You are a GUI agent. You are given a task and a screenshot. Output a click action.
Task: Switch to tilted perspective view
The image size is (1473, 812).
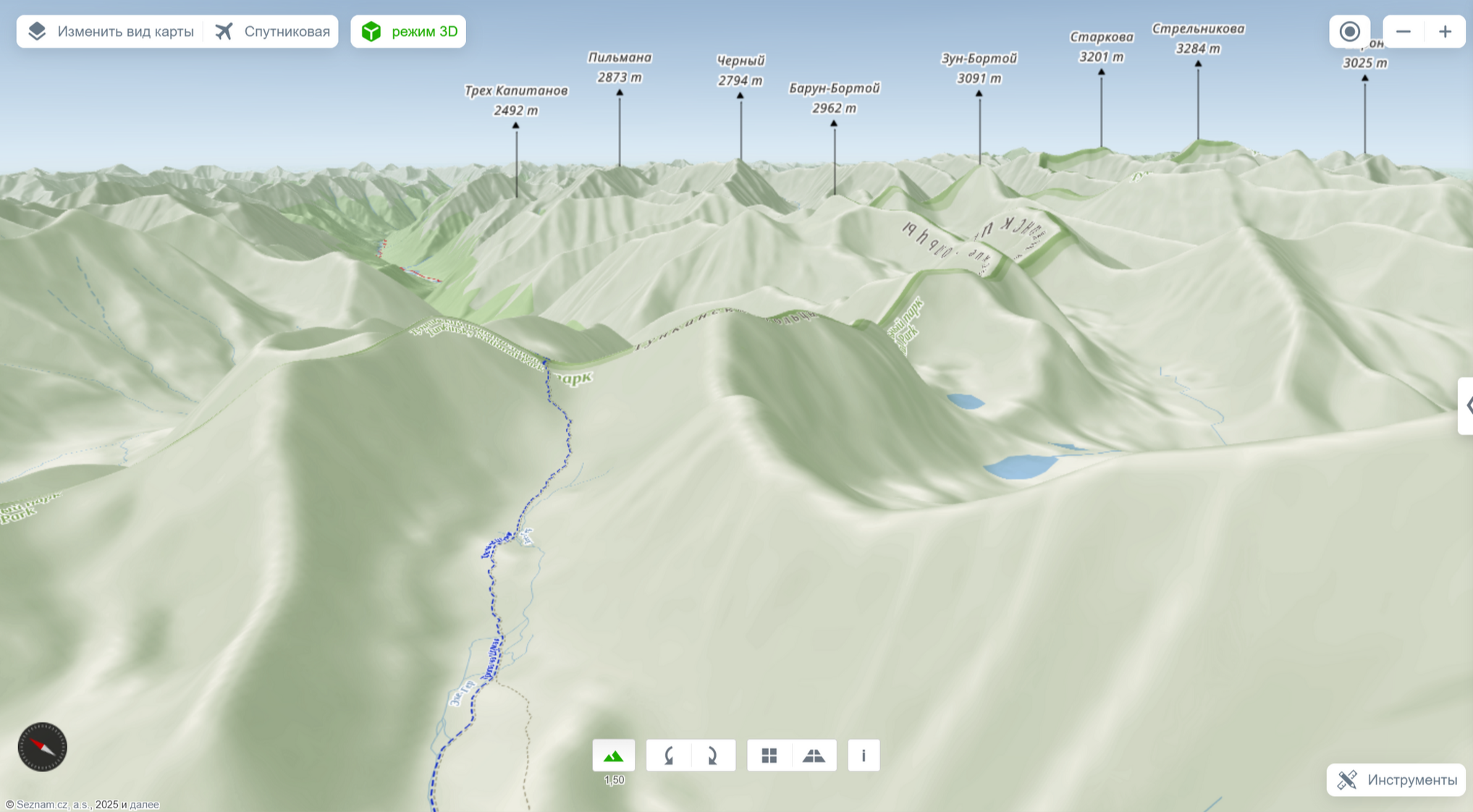coord(814,756)
